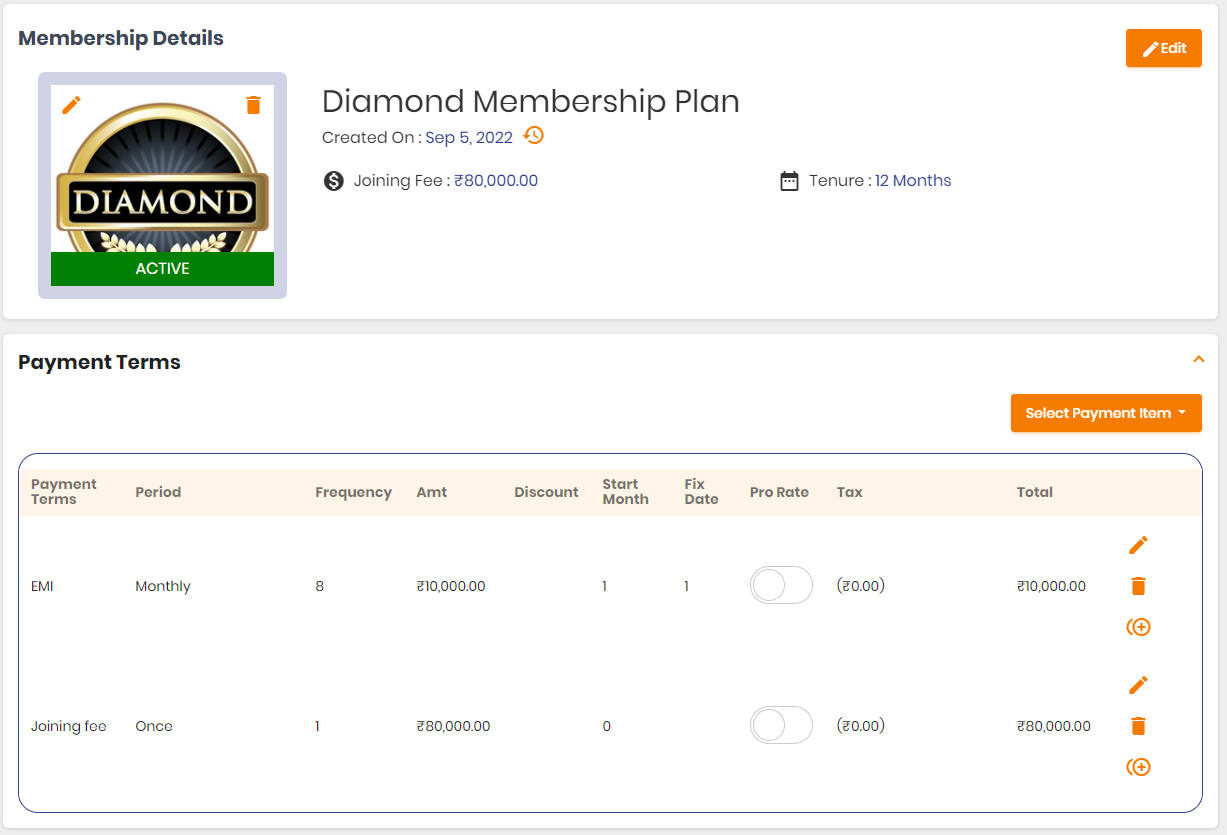This screenshot has width=1227, height=835.
Task: Collapse the Payment Terms section
Action: point(1199,359)
